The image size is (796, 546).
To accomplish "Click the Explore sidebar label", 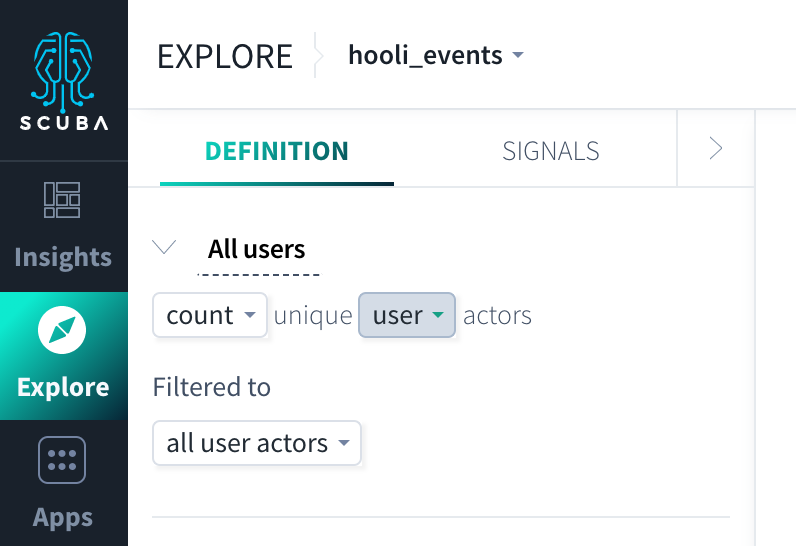I will point(63,387).
